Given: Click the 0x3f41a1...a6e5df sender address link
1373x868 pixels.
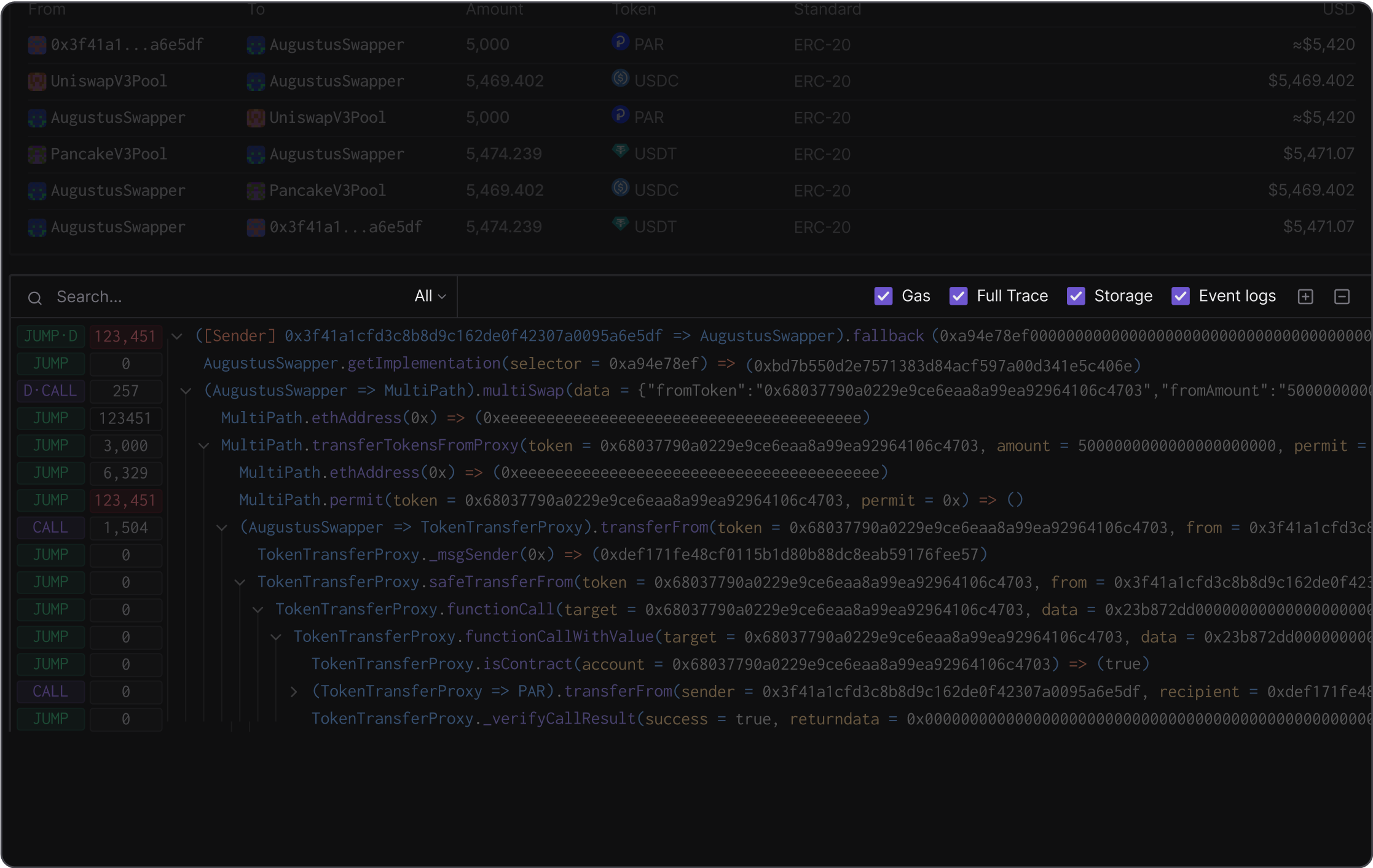Looking at the screenshot, I should click(127, 45).
